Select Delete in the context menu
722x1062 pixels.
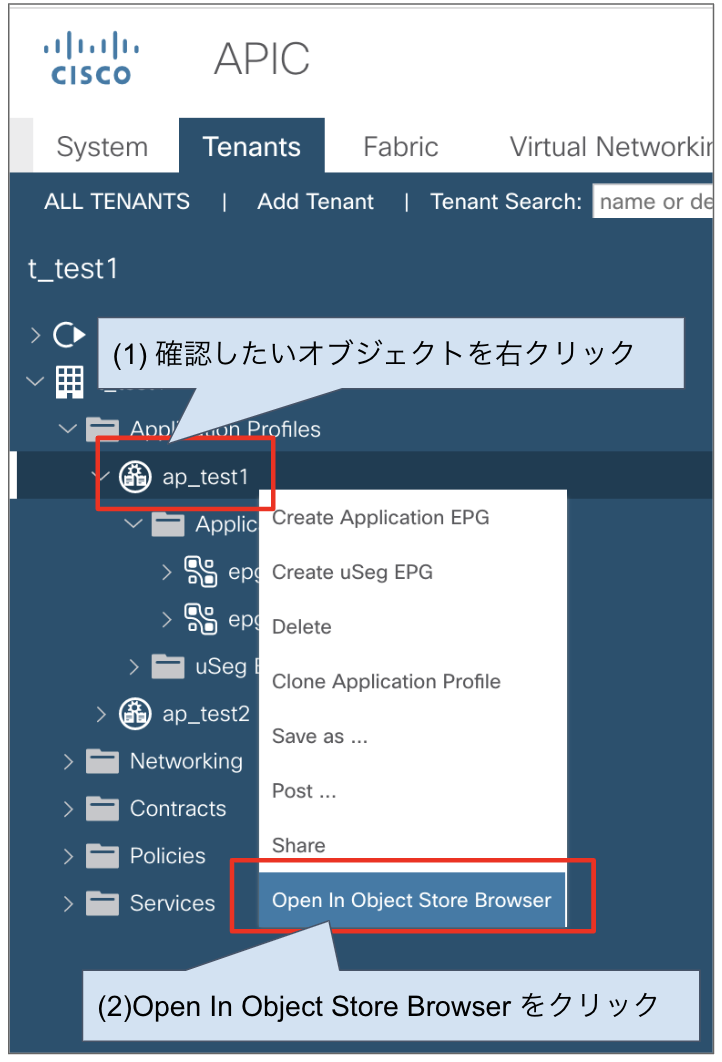point(412,627)
